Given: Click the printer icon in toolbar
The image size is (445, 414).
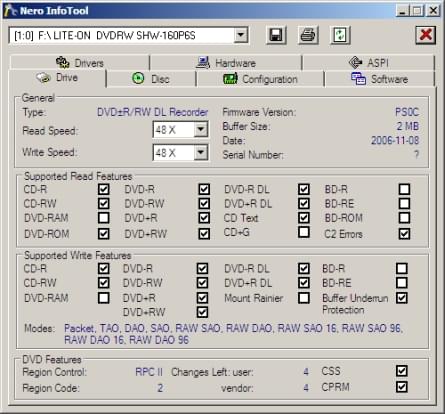Looking at the screenshot, I should coord(308,35).
